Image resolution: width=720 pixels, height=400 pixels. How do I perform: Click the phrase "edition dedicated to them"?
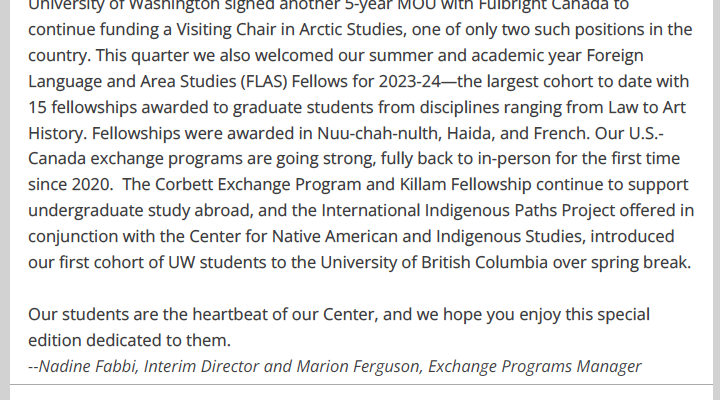tap(128, 340)
